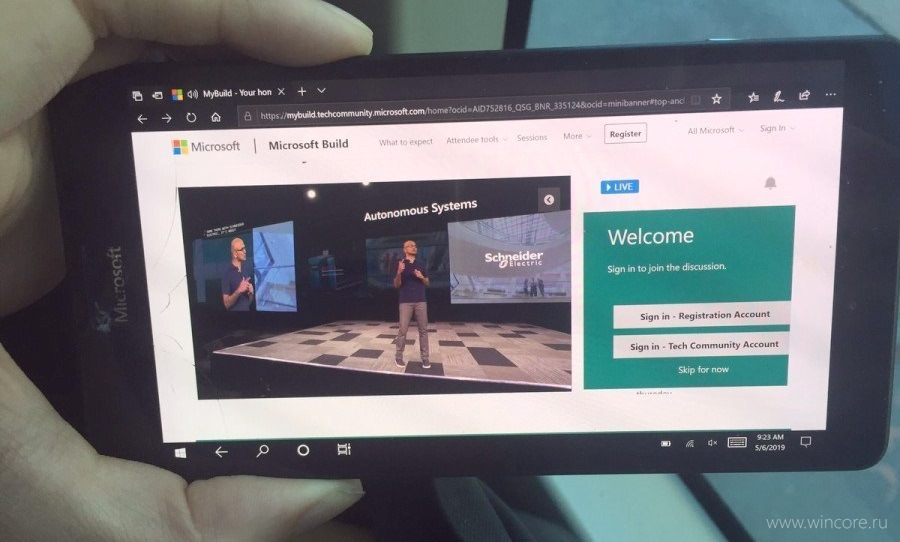Open the tabs you've set aside

click(137, 96)
